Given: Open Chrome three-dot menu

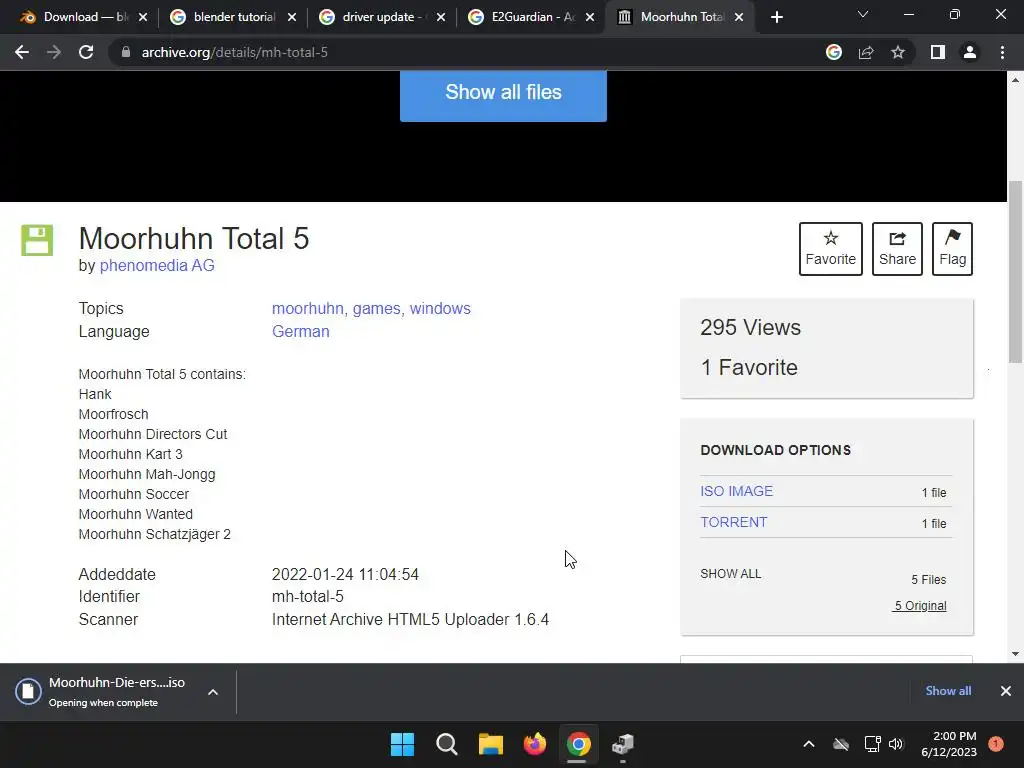Looking at the screenshot, I should (1002, 52).
